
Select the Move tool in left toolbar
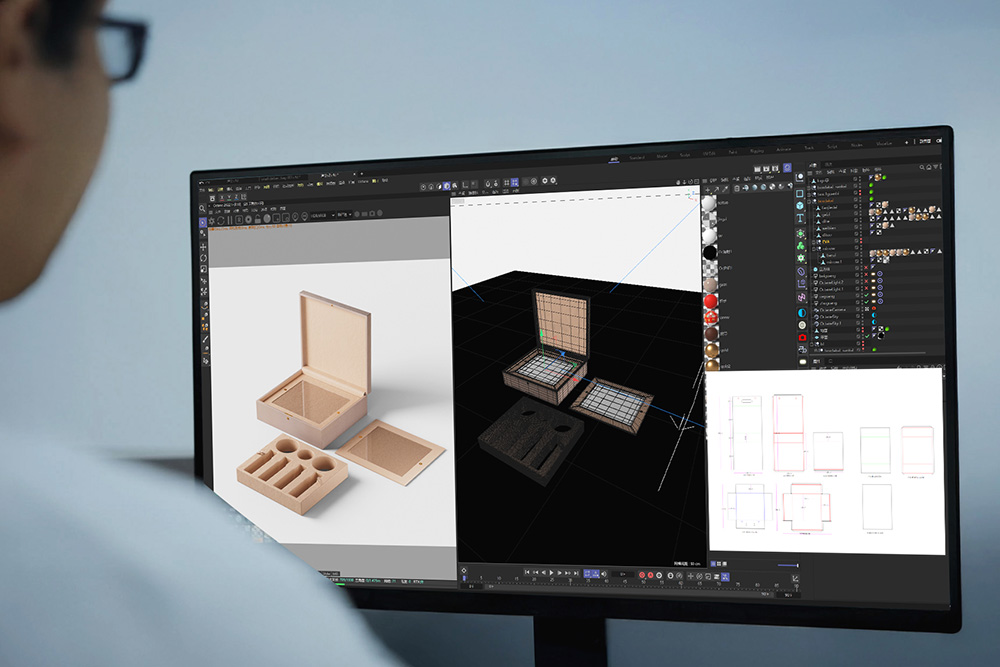tap(204, 246)
